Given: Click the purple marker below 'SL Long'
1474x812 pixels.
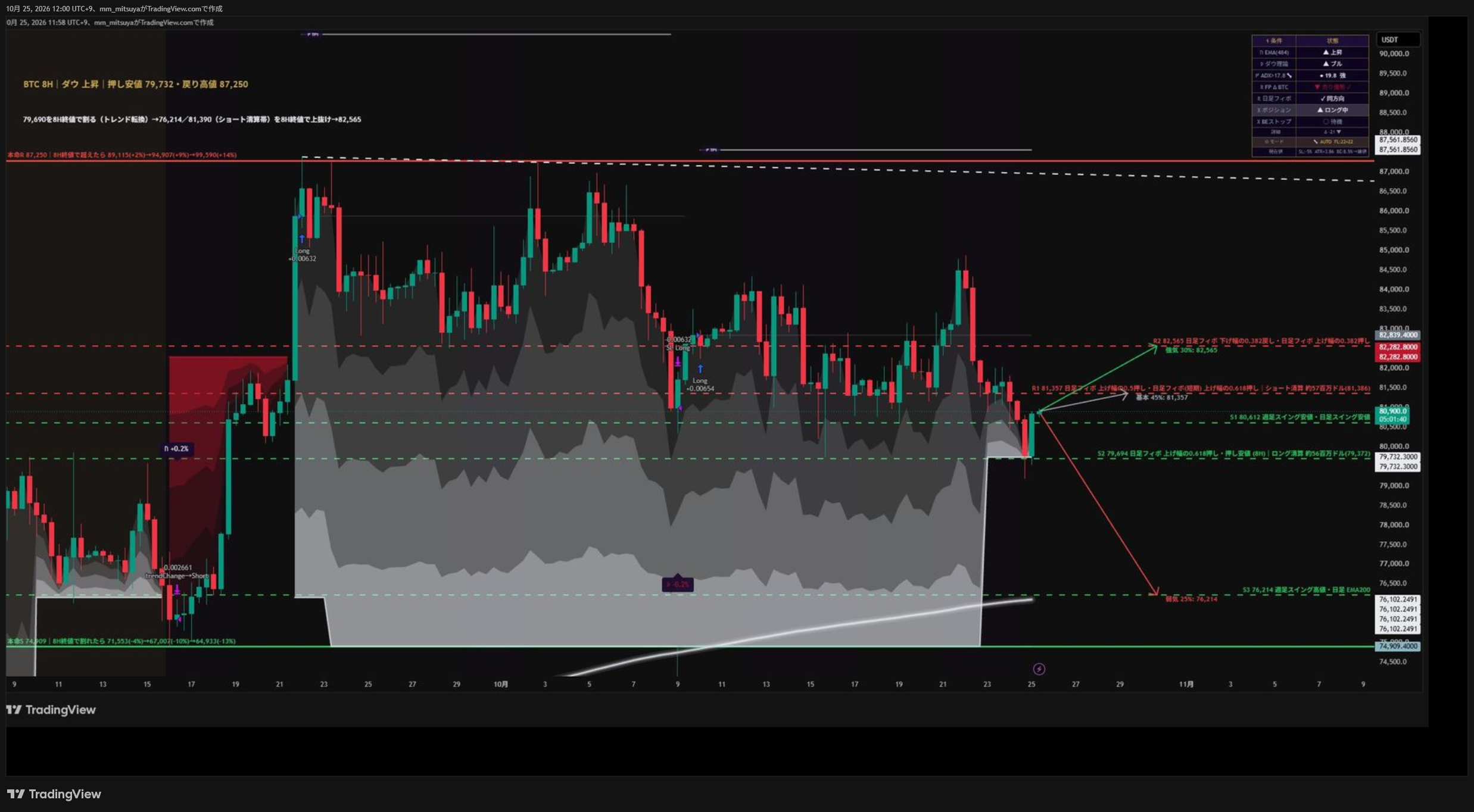Looking at the screenshot, I should coord(678,361).
